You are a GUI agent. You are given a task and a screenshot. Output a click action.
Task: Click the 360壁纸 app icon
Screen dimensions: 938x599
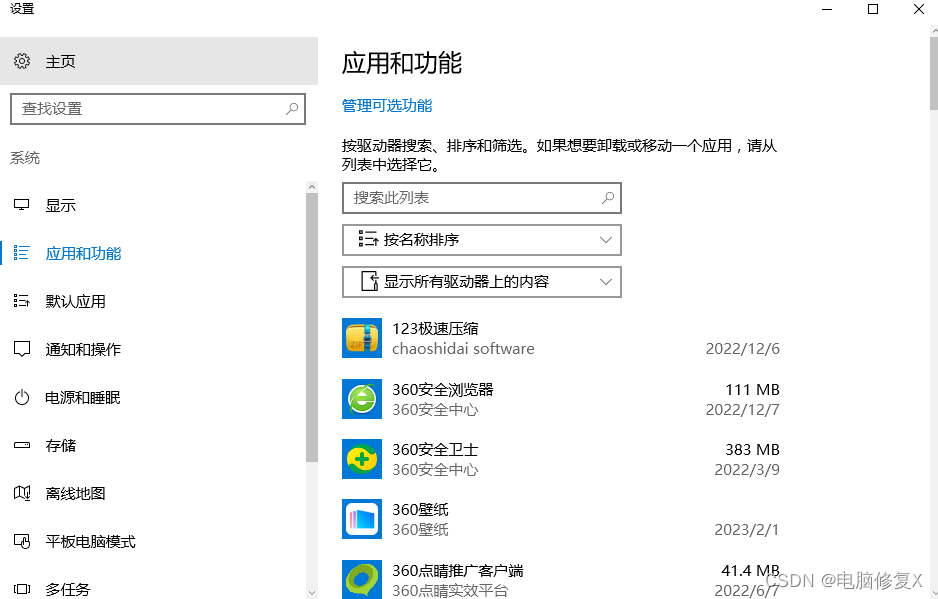(362, 519)
